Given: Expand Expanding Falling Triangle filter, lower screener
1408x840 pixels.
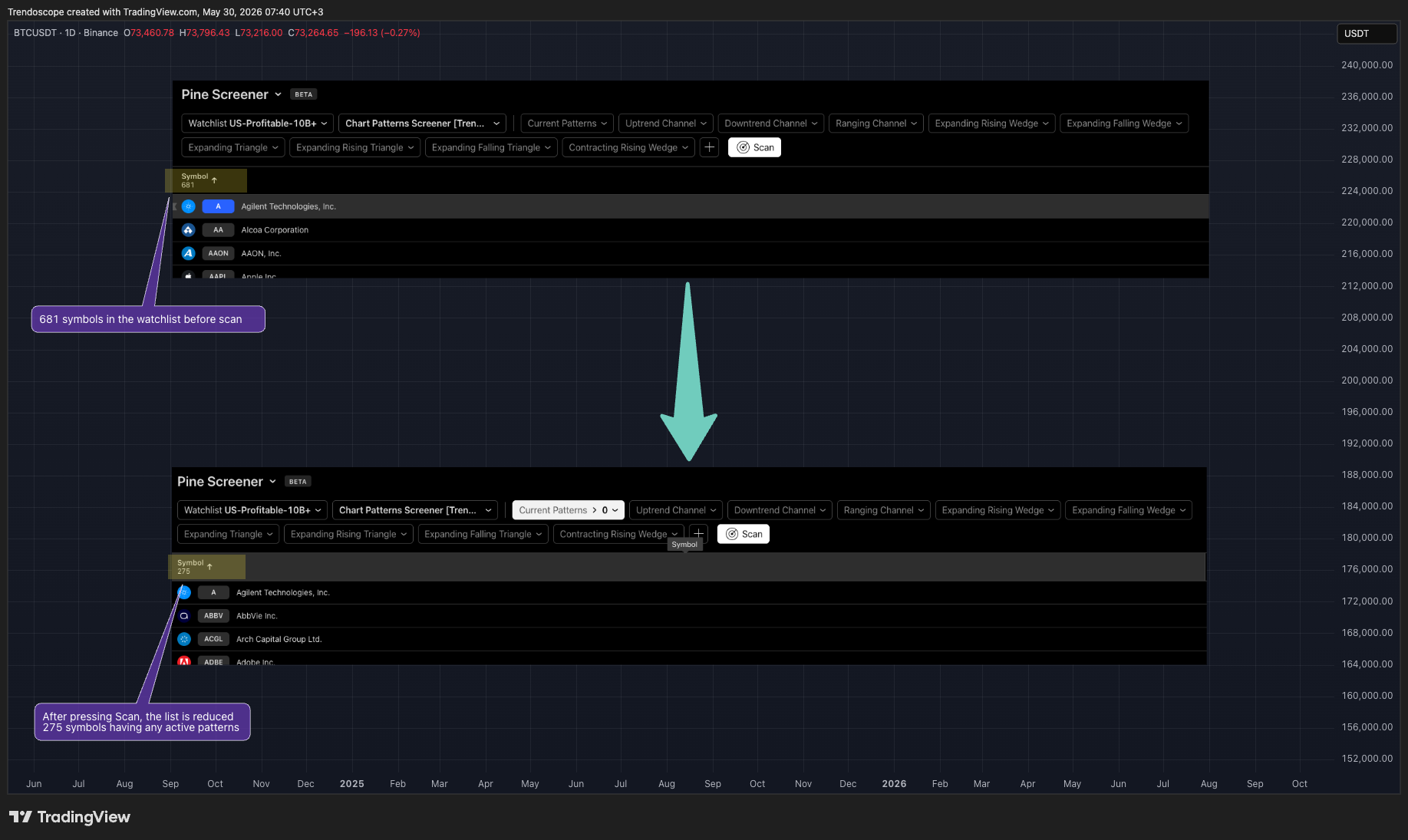Looking at the screenshot, I should [x=483, y=534].
